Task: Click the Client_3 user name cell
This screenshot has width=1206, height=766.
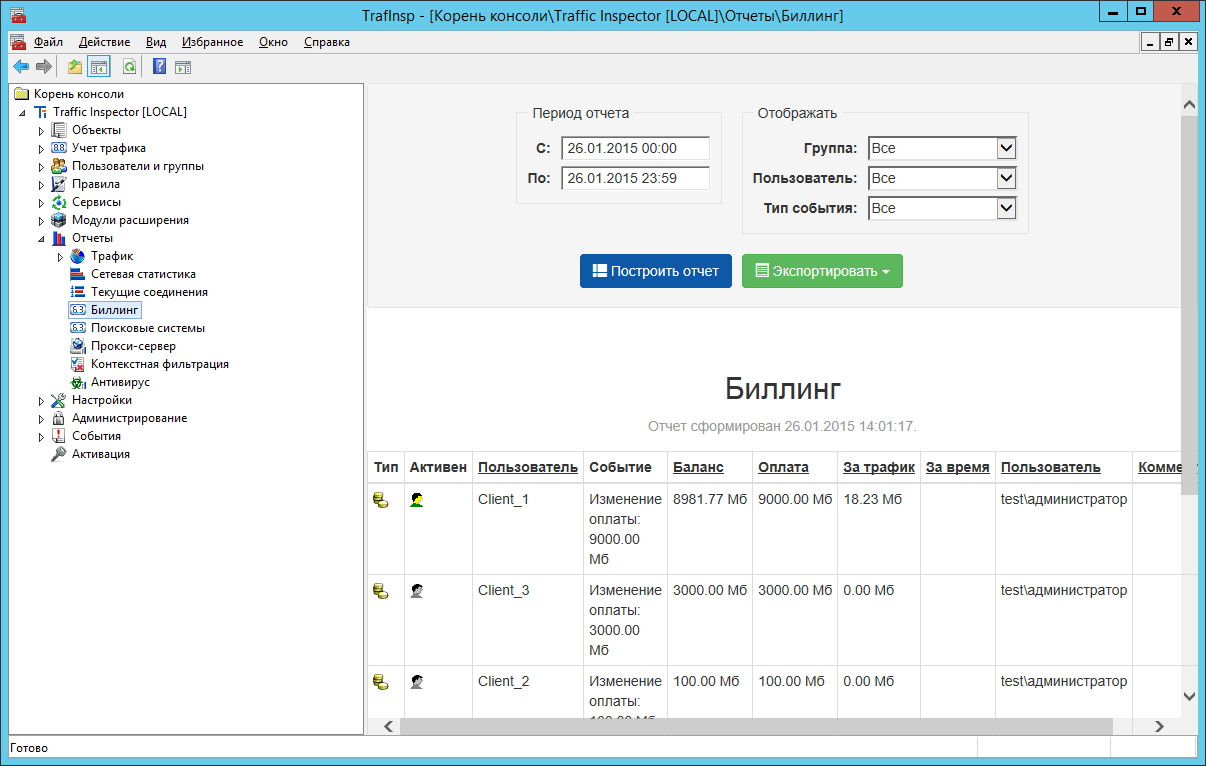Action: coord(504,590)
